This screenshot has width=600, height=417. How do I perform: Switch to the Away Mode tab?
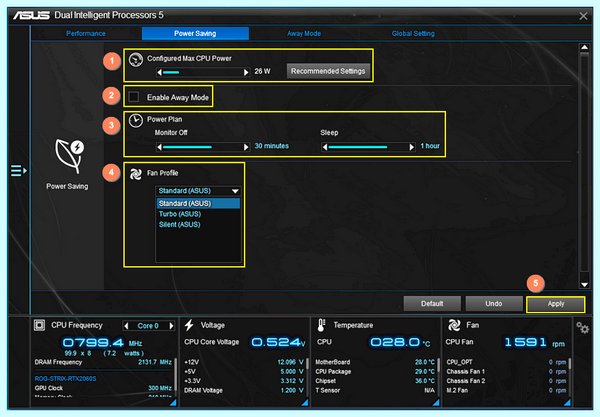304,34
